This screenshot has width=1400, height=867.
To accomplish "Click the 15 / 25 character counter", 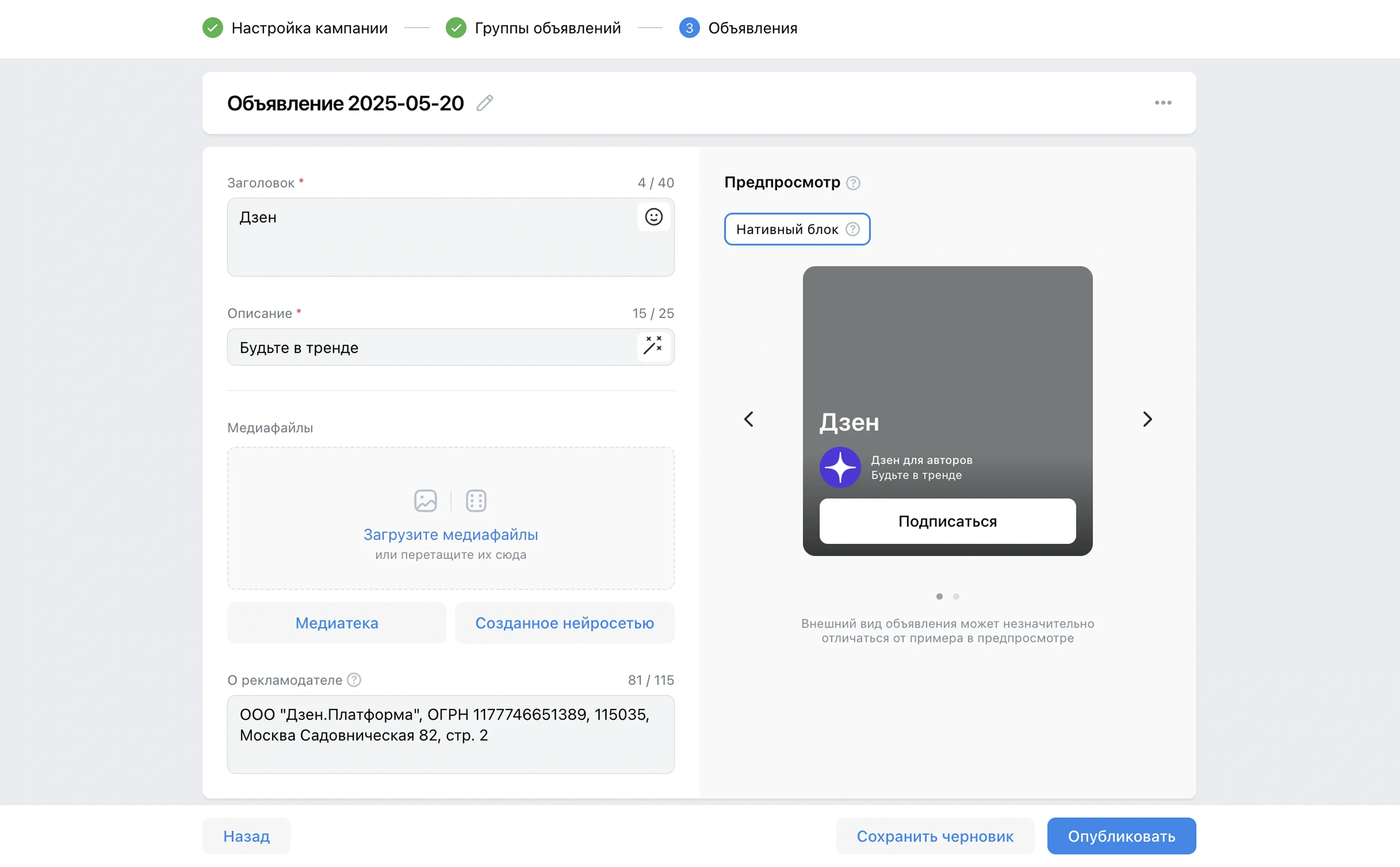I will 653,314.
